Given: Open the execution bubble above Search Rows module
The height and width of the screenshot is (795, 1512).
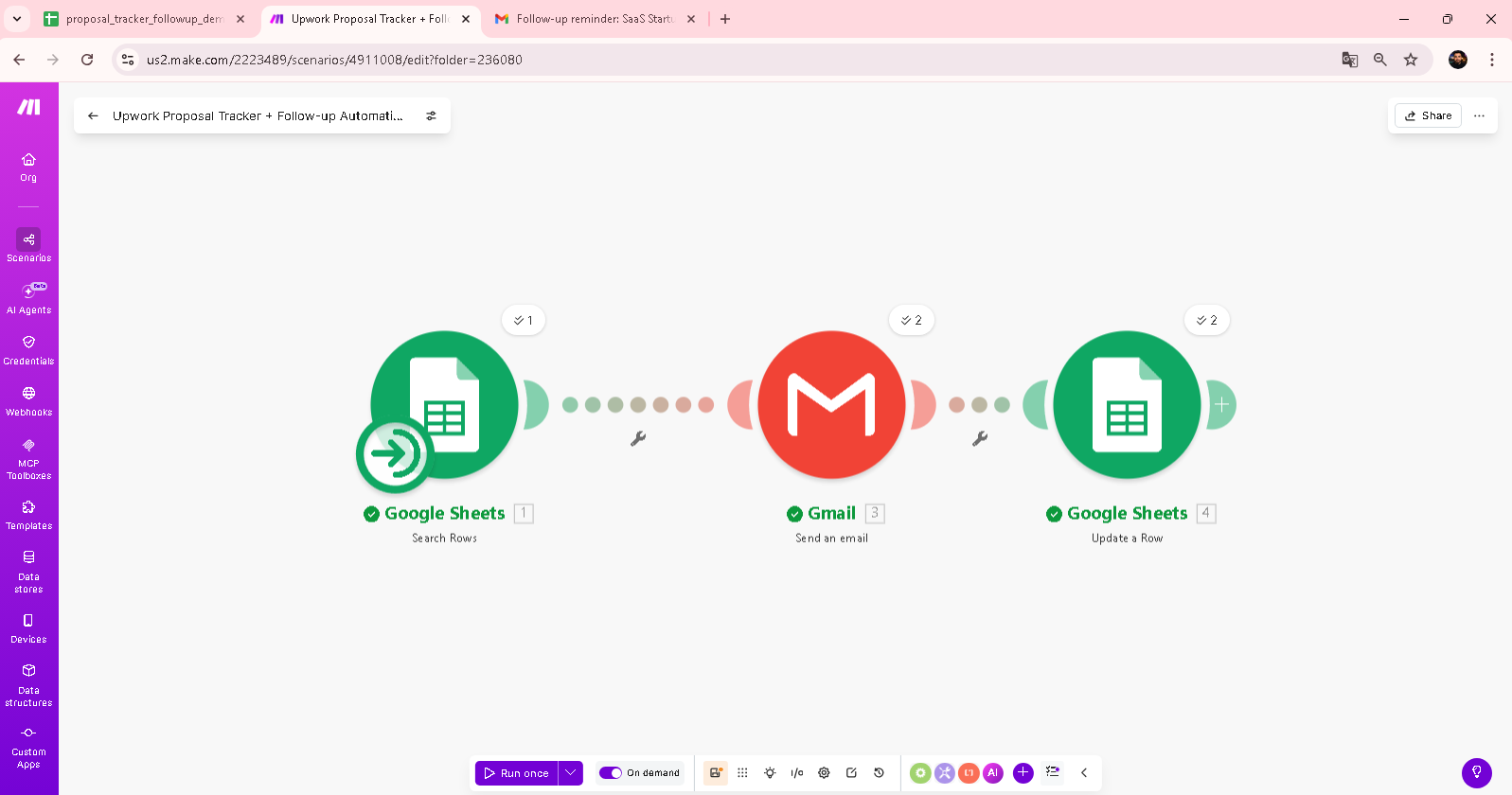Looking at the screenshot, I should coord(524,320).
